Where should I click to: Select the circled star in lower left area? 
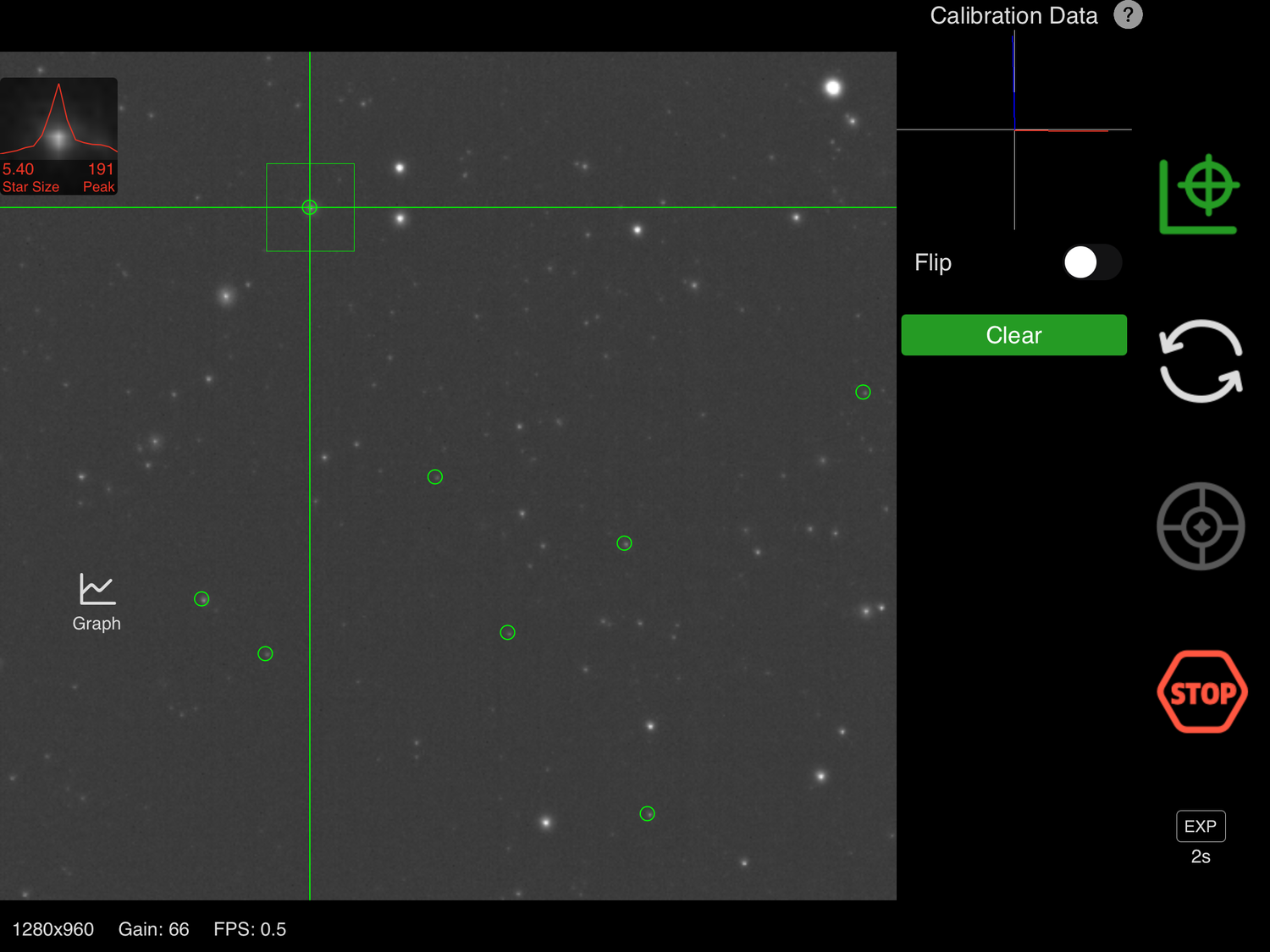(202, 598)
